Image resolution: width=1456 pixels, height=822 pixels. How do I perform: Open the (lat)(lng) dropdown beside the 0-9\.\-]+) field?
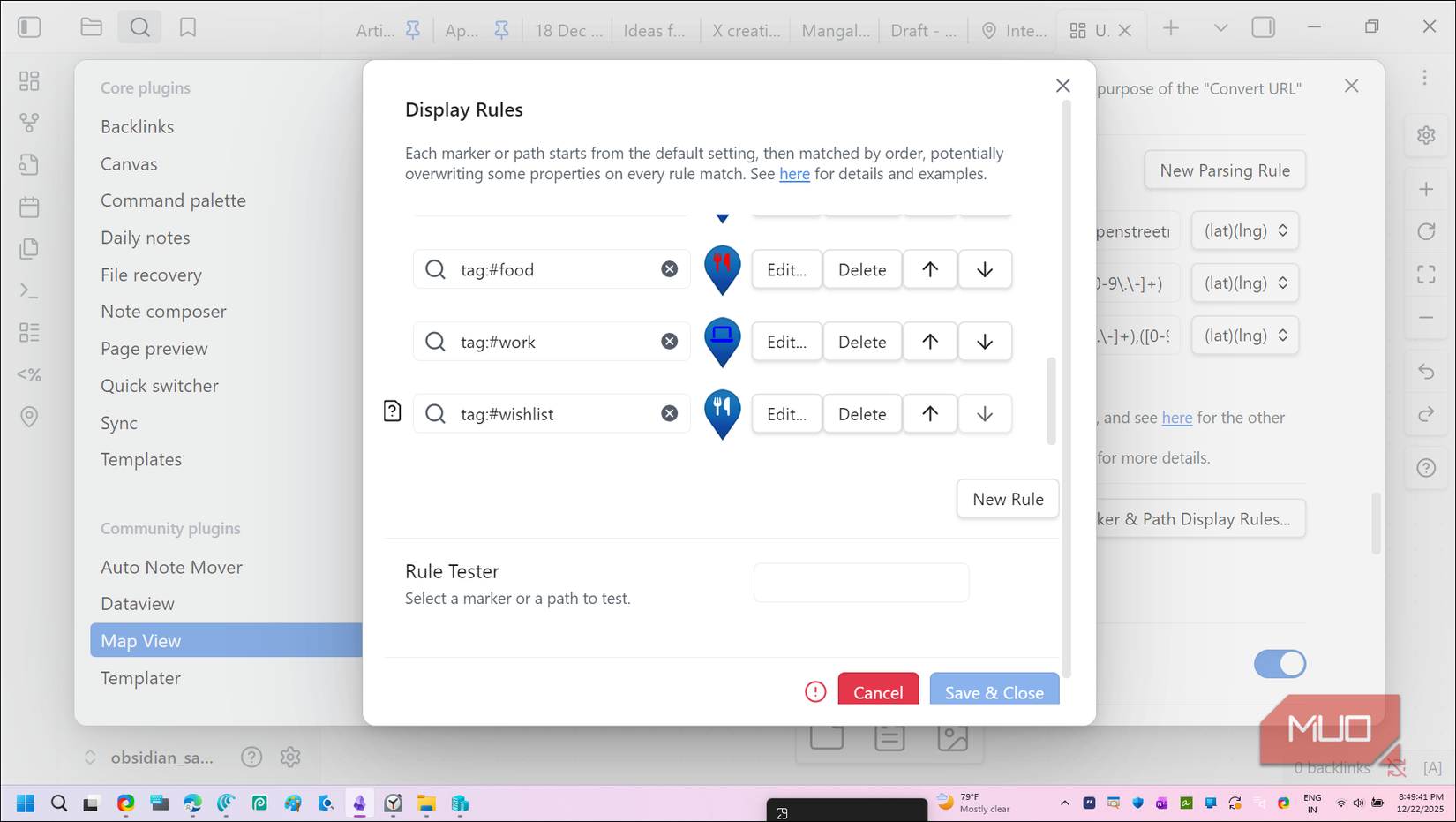[1245, 283]
